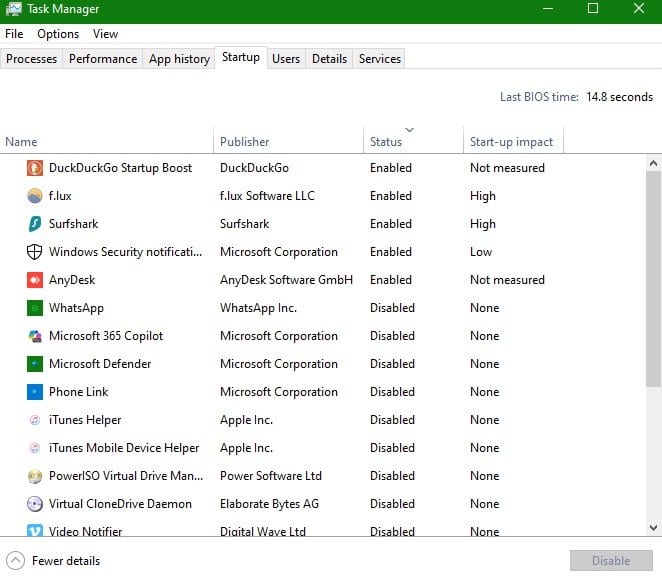Click the Last BIOS time value

coord(619,97)
